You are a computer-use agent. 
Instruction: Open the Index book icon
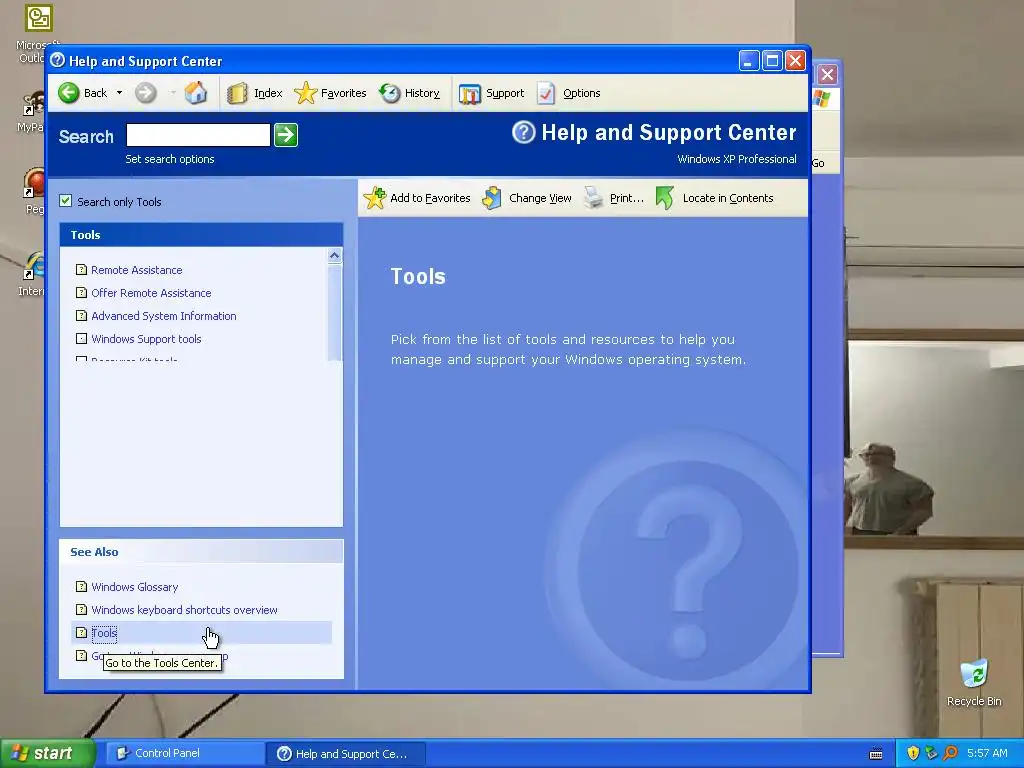coord(238,93)
